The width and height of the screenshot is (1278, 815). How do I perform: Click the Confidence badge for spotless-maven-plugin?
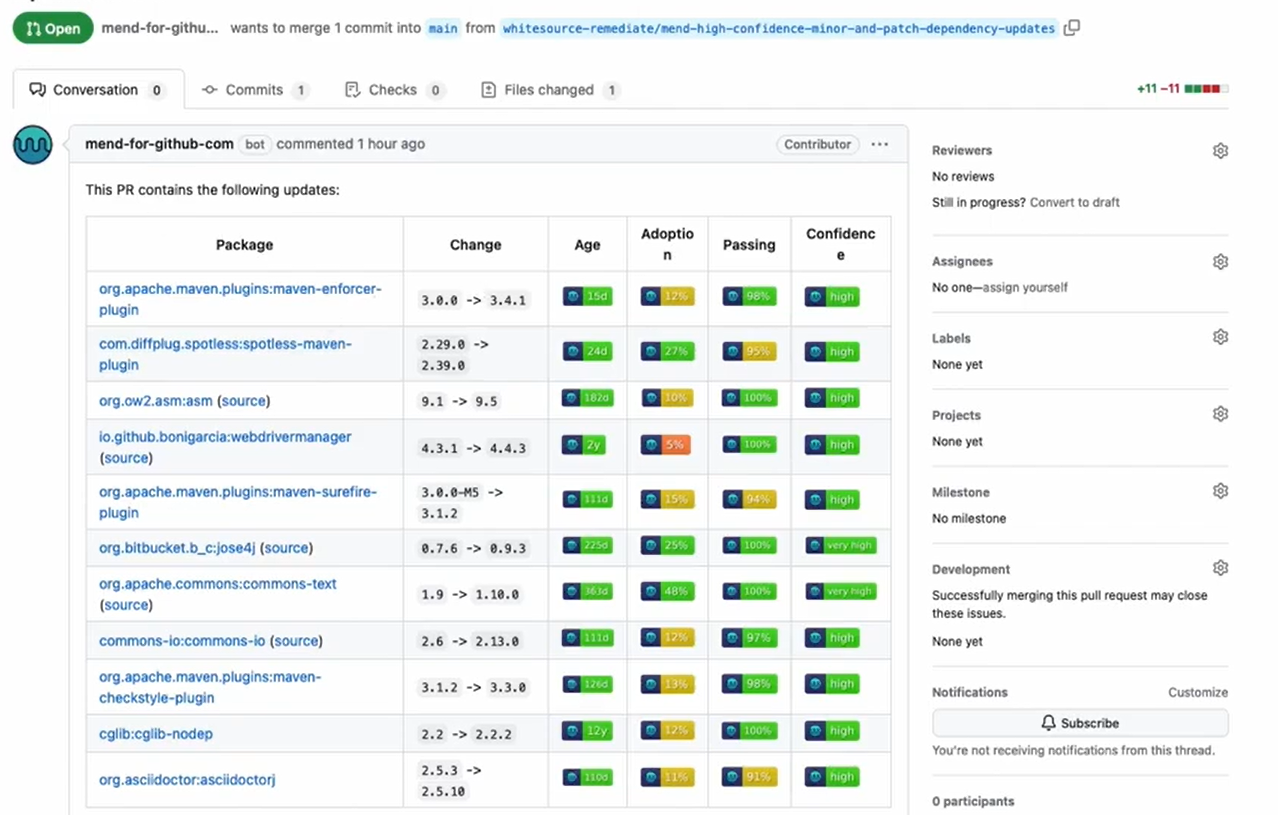tap(832, 352)
